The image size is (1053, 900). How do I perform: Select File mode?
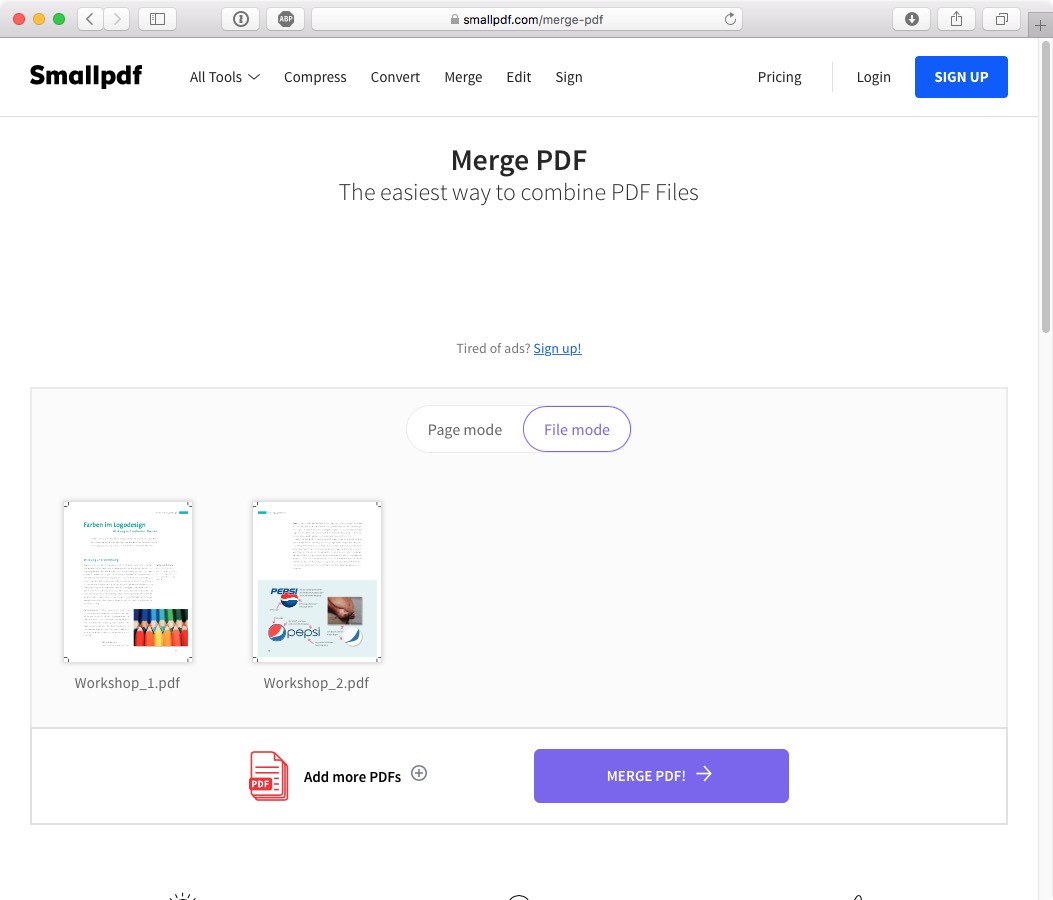(x=577, y=429)
